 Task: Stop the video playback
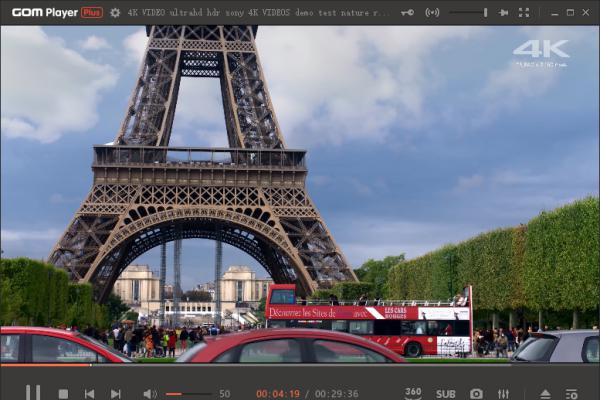point(64,394)
